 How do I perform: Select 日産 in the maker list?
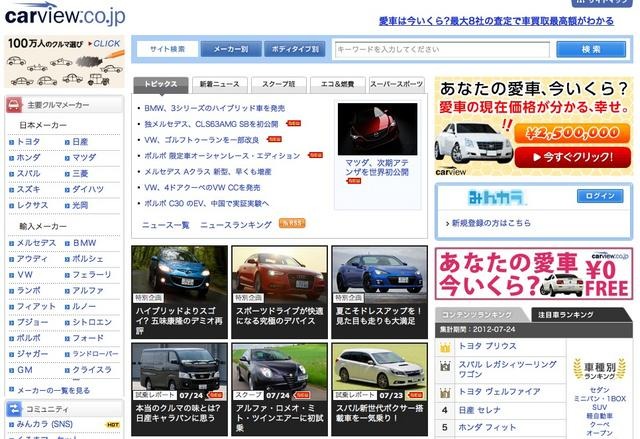pos(80,142)
